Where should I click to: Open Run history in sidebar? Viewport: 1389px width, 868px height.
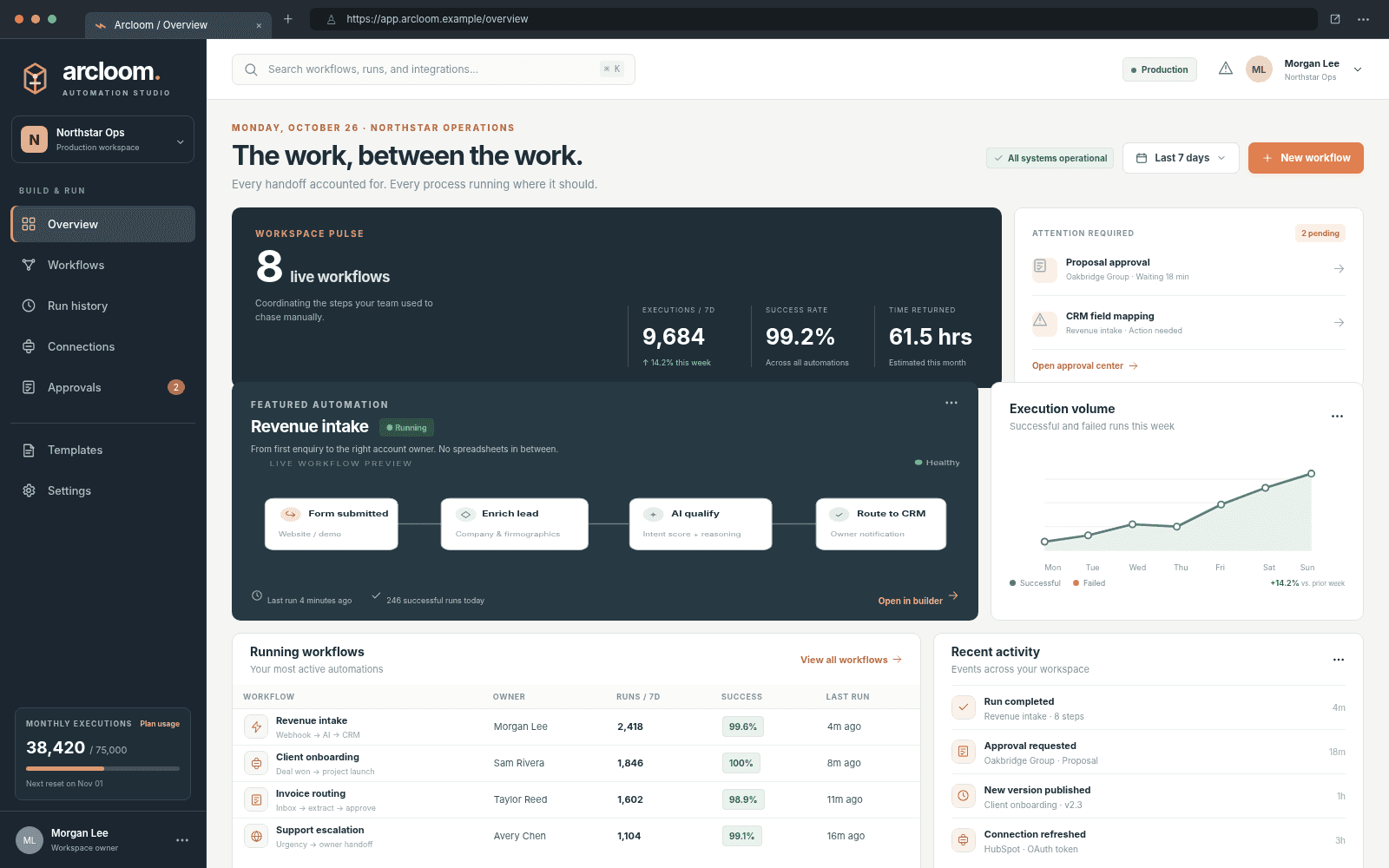coord(102,306)
